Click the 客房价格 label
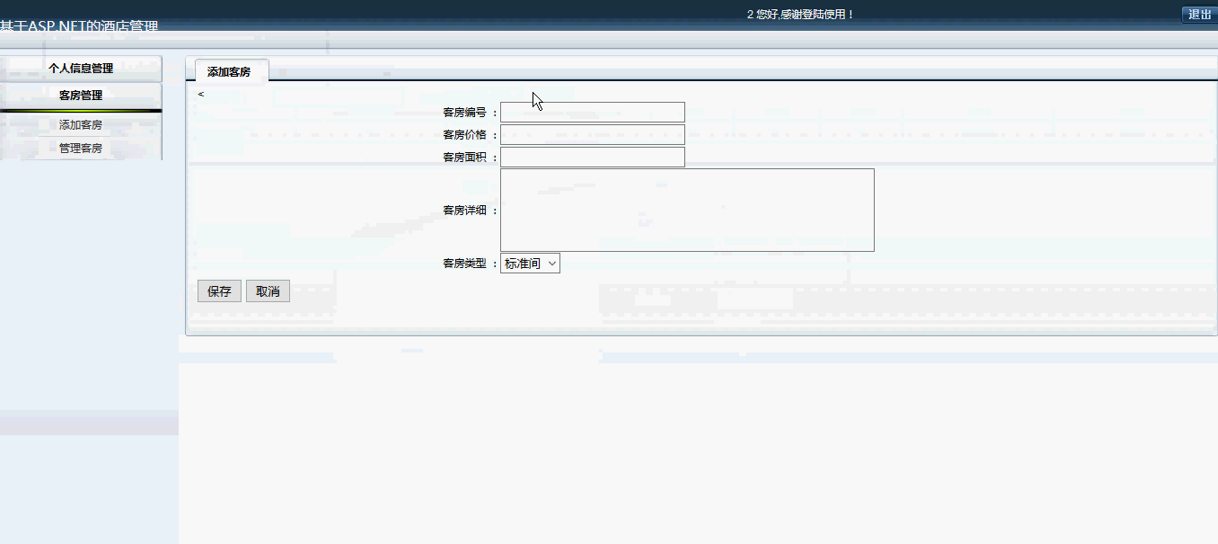Image resolution: width=1218 pixels, height=544 pixels. click(465, 135)
